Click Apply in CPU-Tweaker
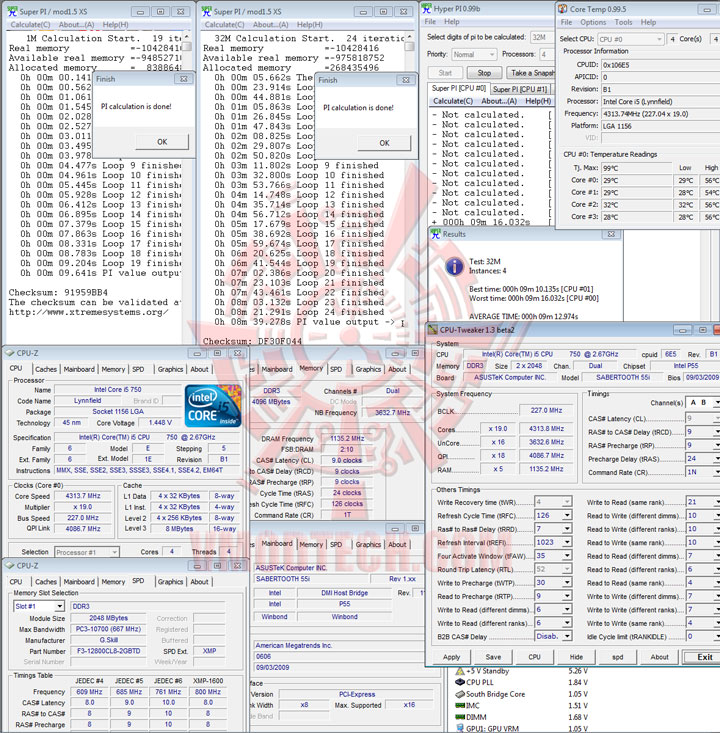 (x=451, y=657)
